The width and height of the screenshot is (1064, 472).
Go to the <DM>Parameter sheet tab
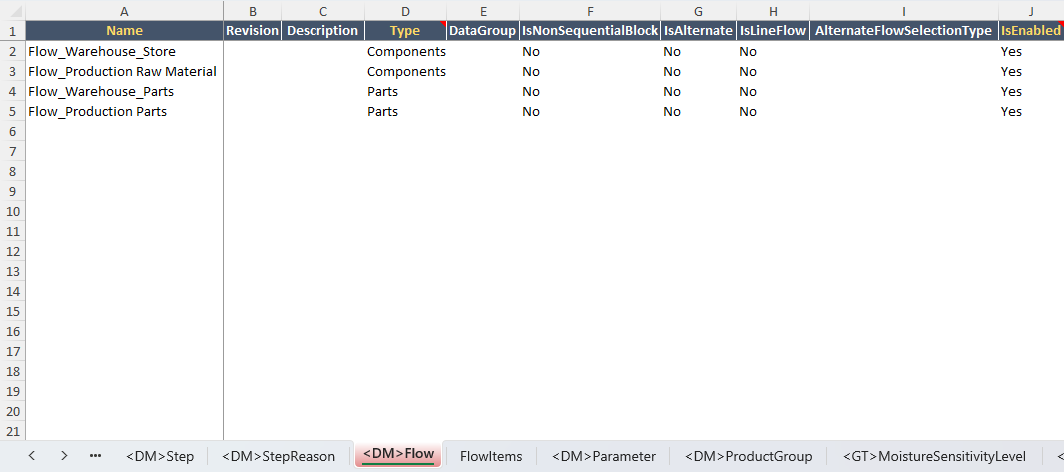coord(604,456)
